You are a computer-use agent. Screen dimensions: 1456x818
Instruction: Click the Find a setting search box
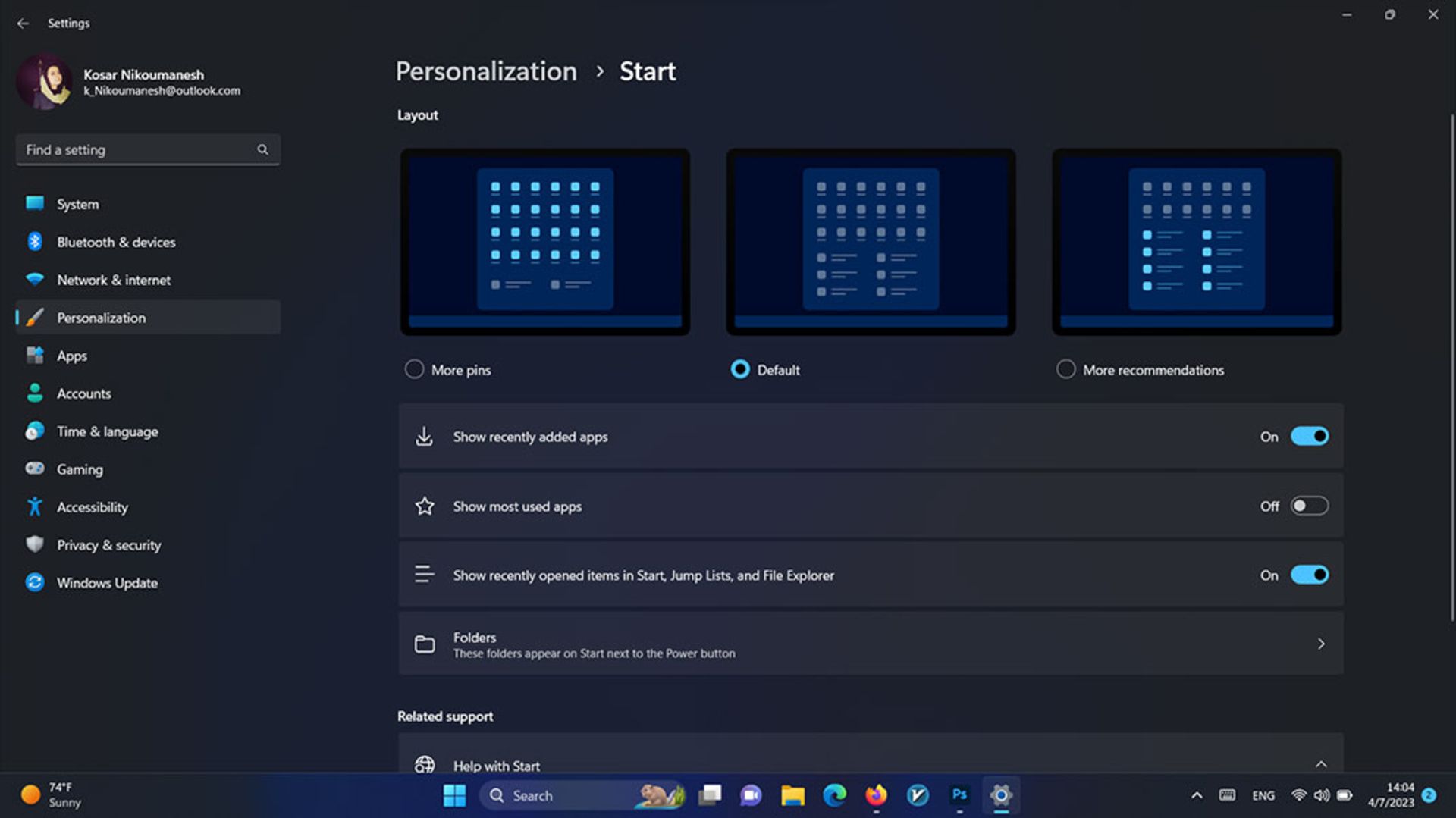tap(136, 149)
